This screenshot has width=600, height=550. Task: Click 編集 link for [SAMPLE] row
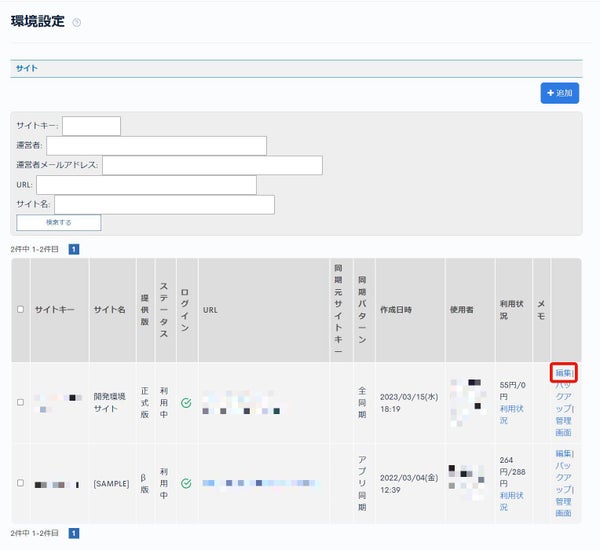[563, 454]
